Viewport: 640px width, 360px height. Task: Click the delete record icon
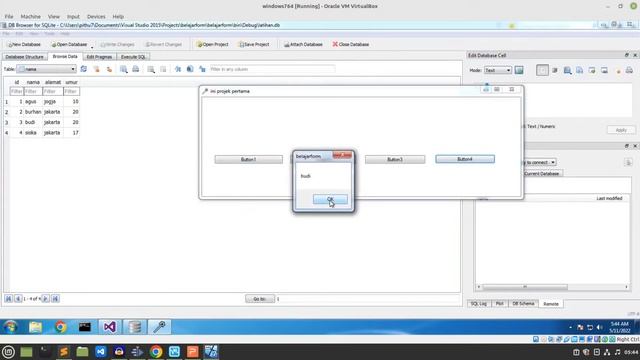click(x=163, y=69)
